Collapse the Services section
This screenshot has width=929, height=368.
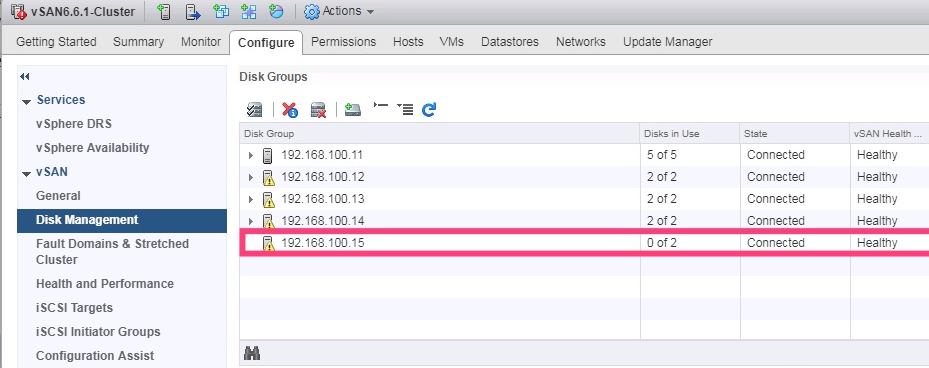pyautogui.click(x=26, y=101)
